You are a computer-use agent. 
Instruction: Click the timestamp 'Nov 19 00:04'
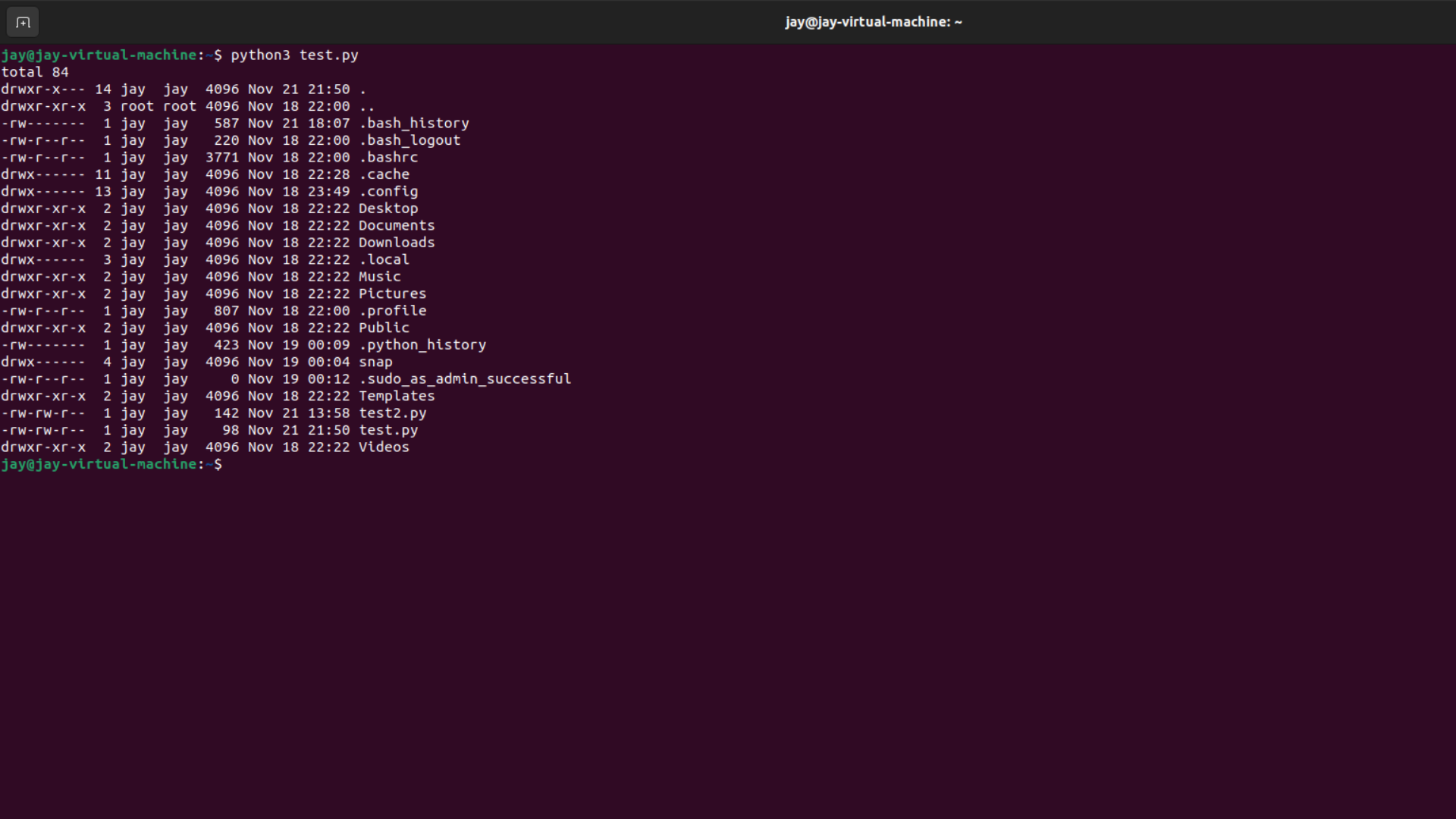click(299, 362)
